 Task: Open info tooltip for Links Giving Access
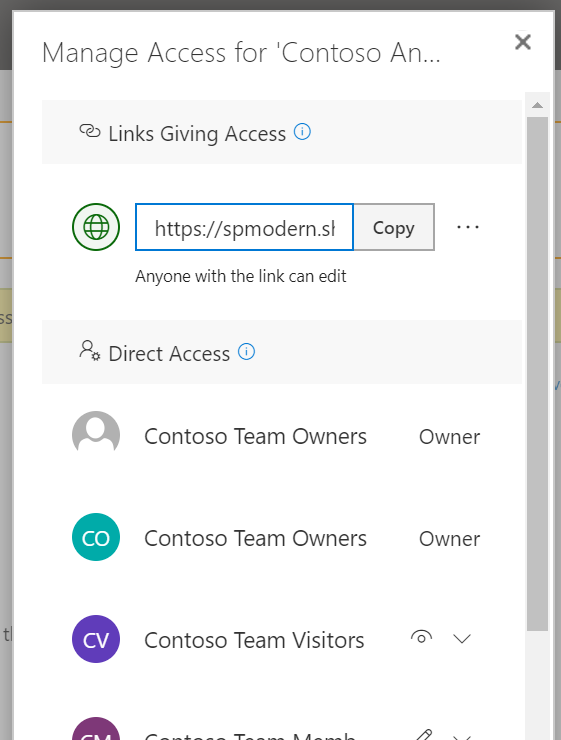point(302,132)
